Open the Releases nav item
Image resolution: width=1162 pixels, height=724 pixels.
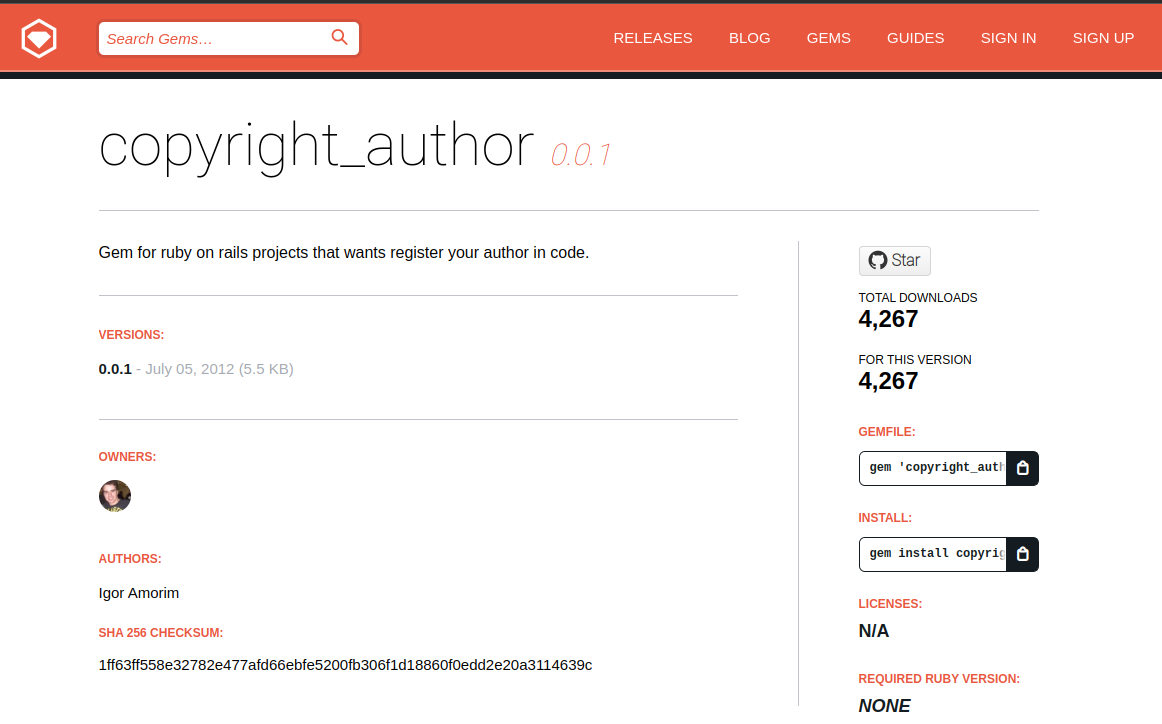(x=653, y=38)
